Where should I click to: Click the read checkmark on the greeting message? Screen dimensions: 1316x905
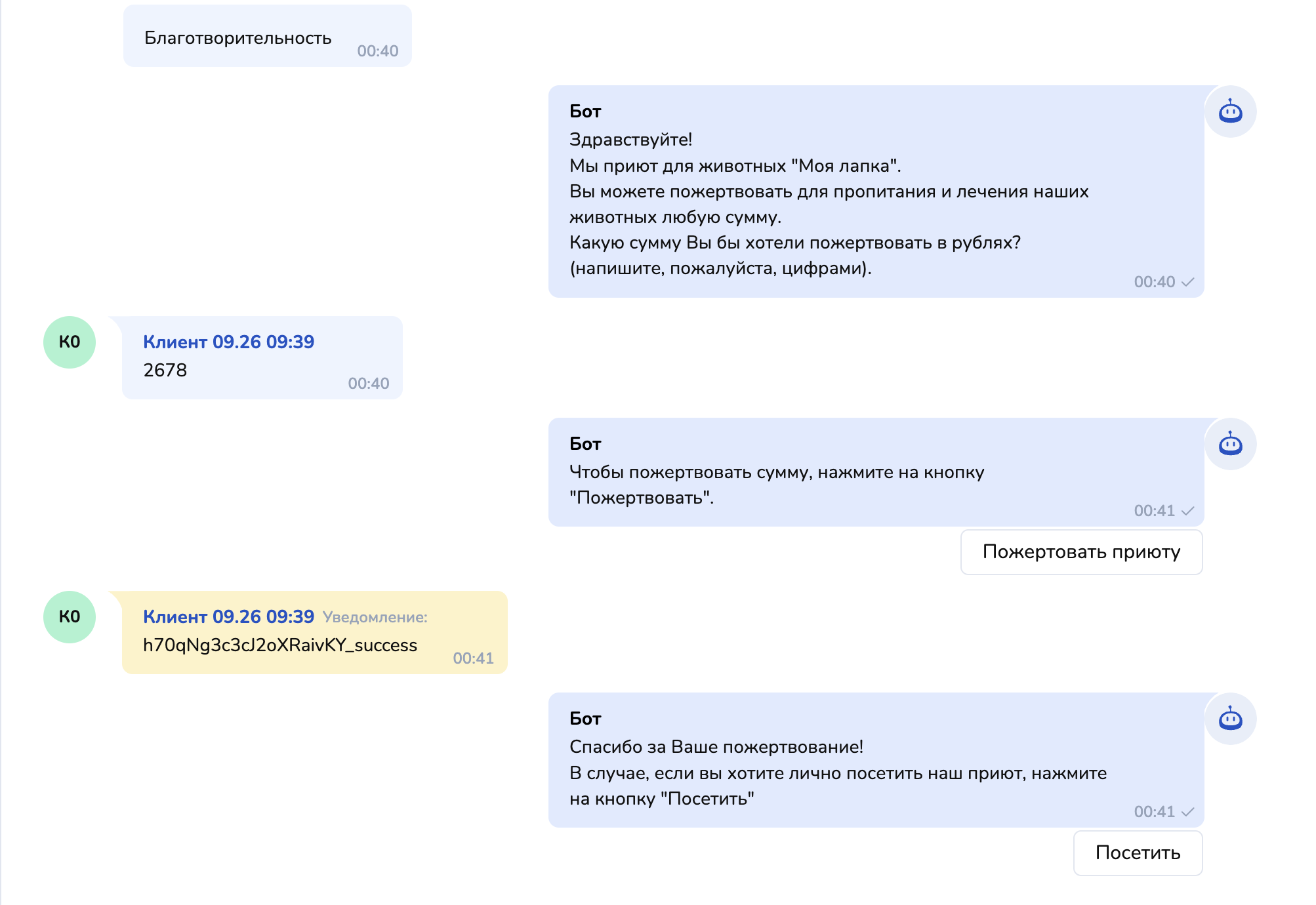[1187, 282]
